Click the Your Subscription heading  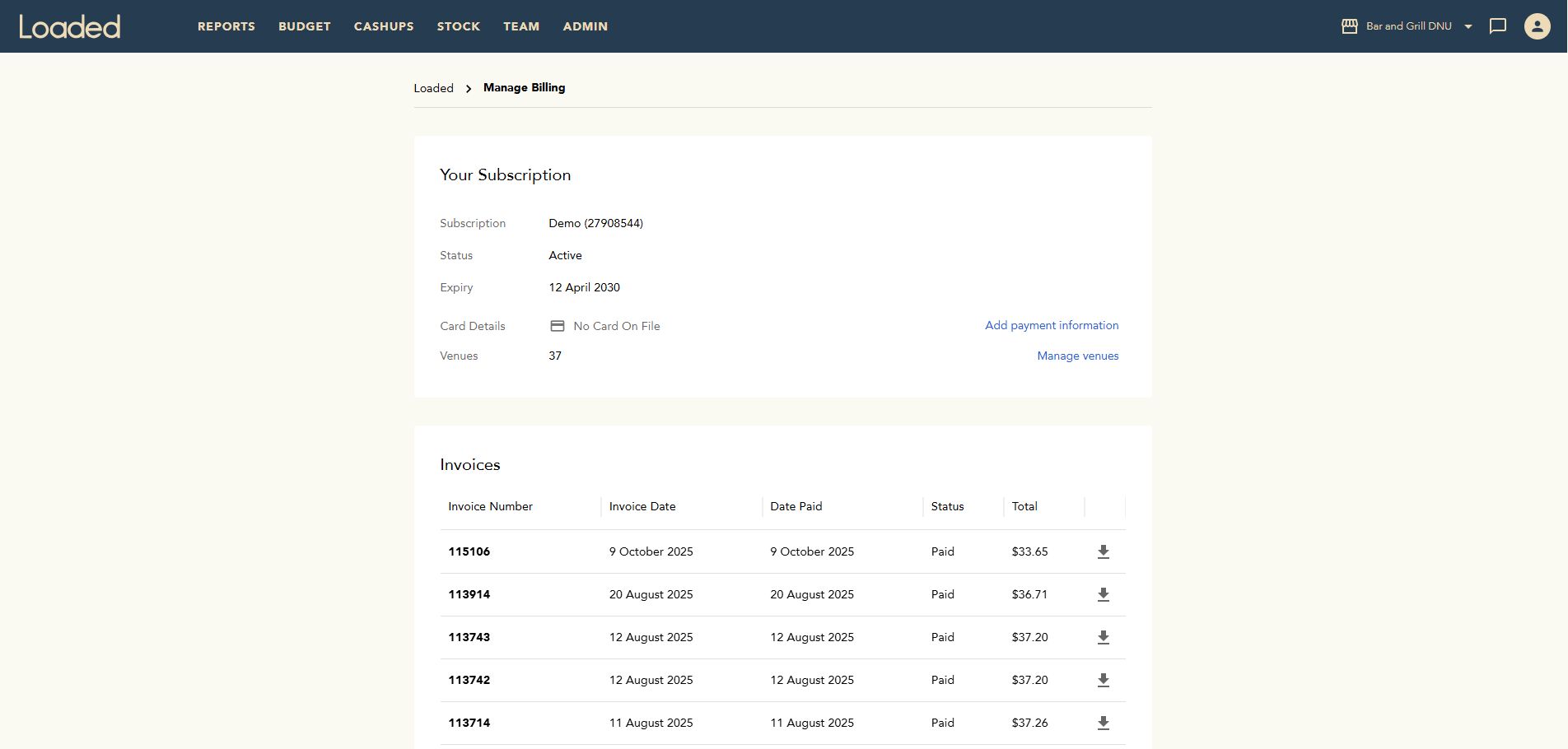coord(505,174)
